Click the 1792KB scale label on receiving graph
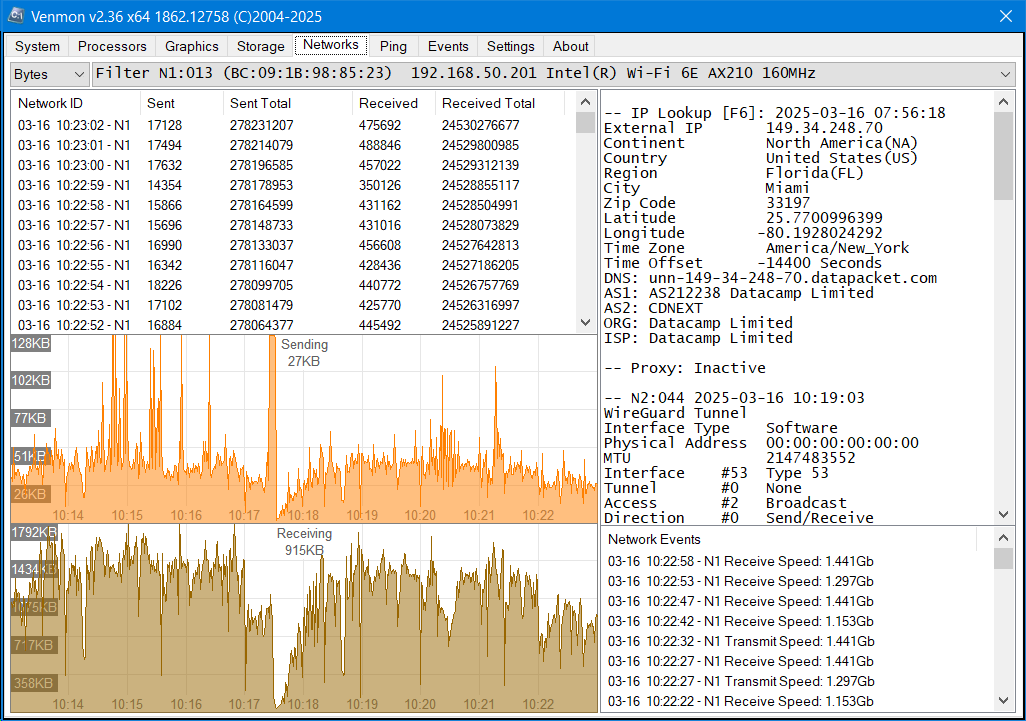 tap(34, 532)
